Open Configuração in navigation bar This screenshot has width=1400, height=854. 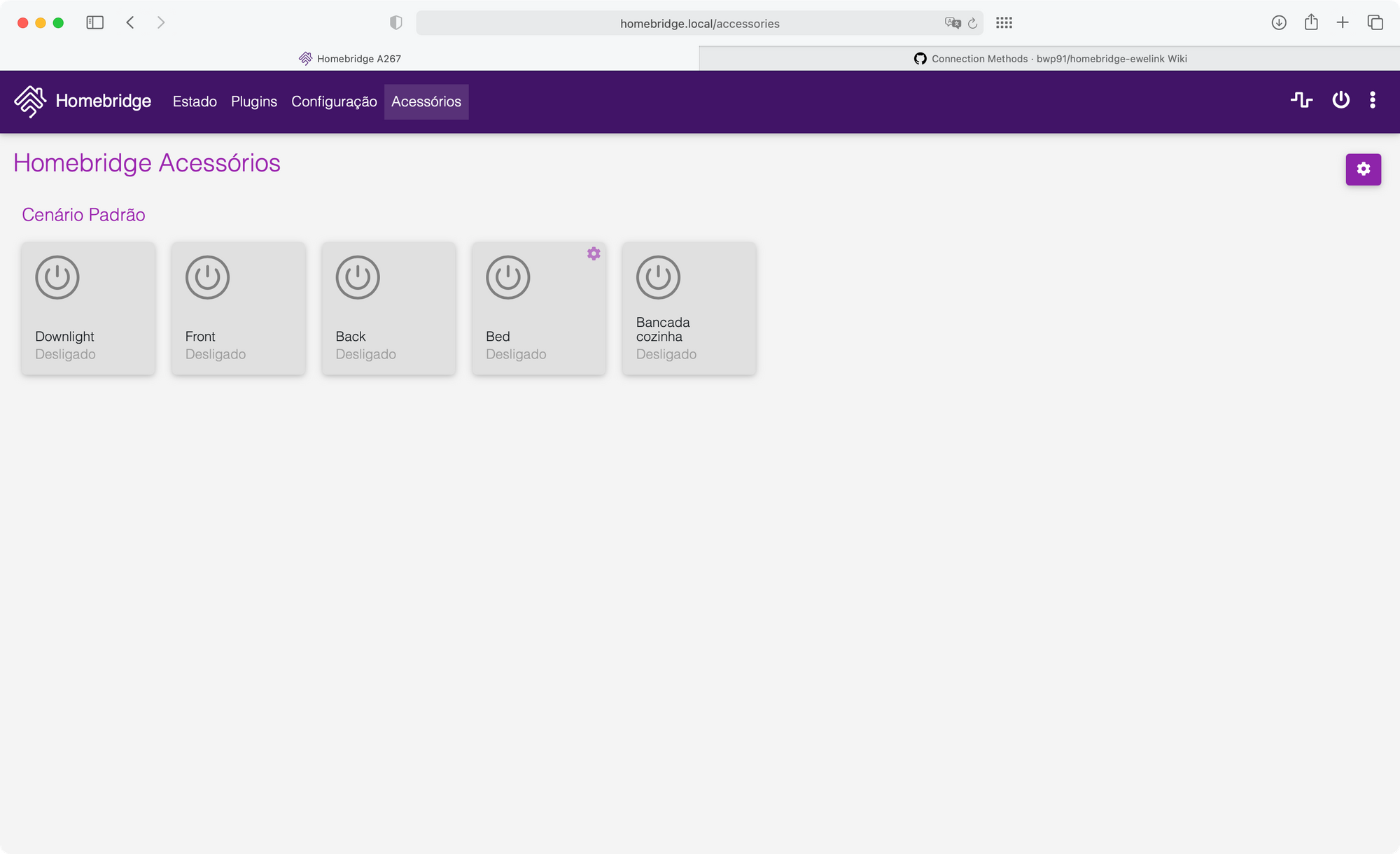click(334, 101)
